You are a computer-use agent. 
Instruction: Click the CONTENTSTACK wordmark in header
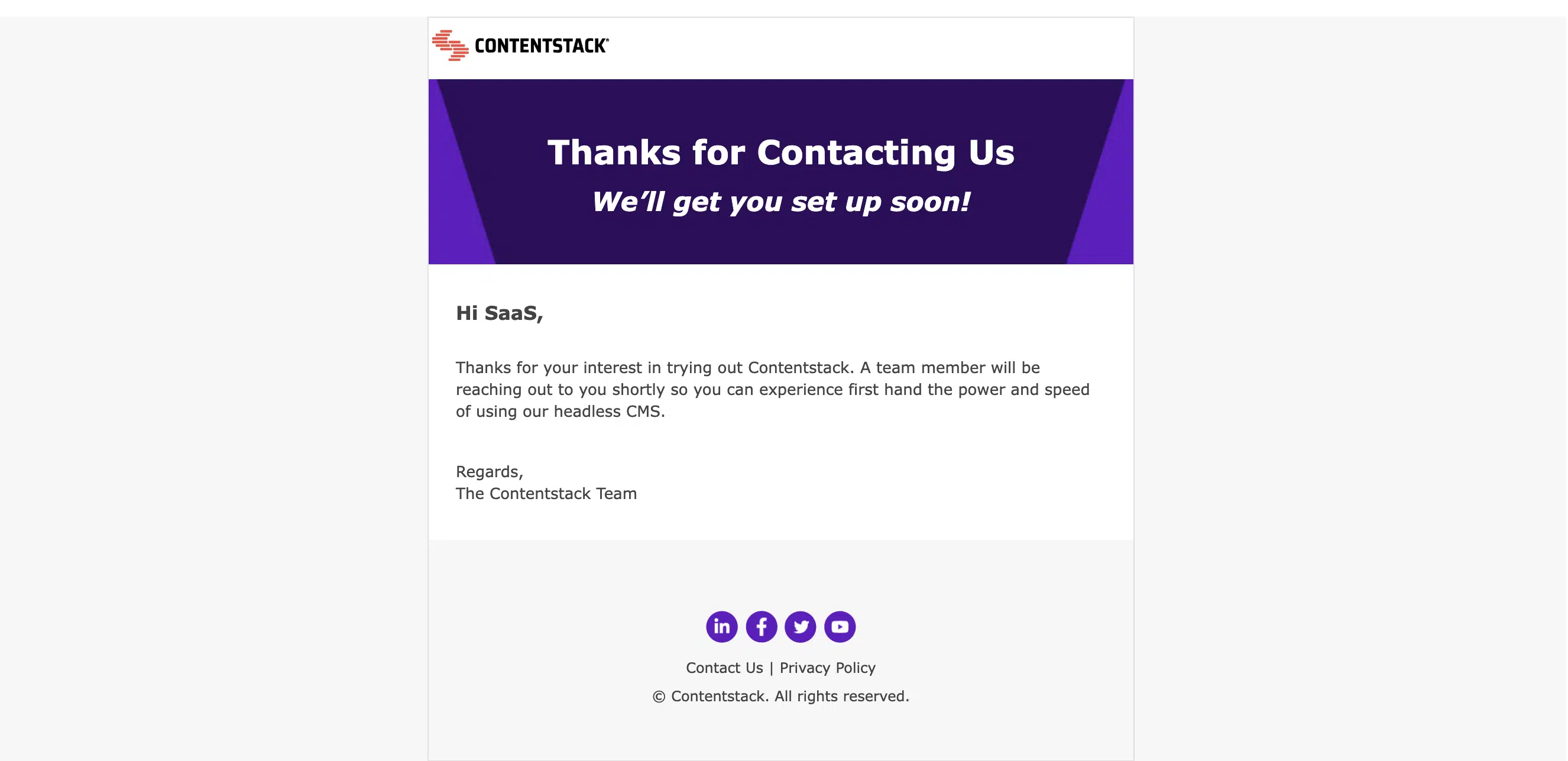(542, 46)
